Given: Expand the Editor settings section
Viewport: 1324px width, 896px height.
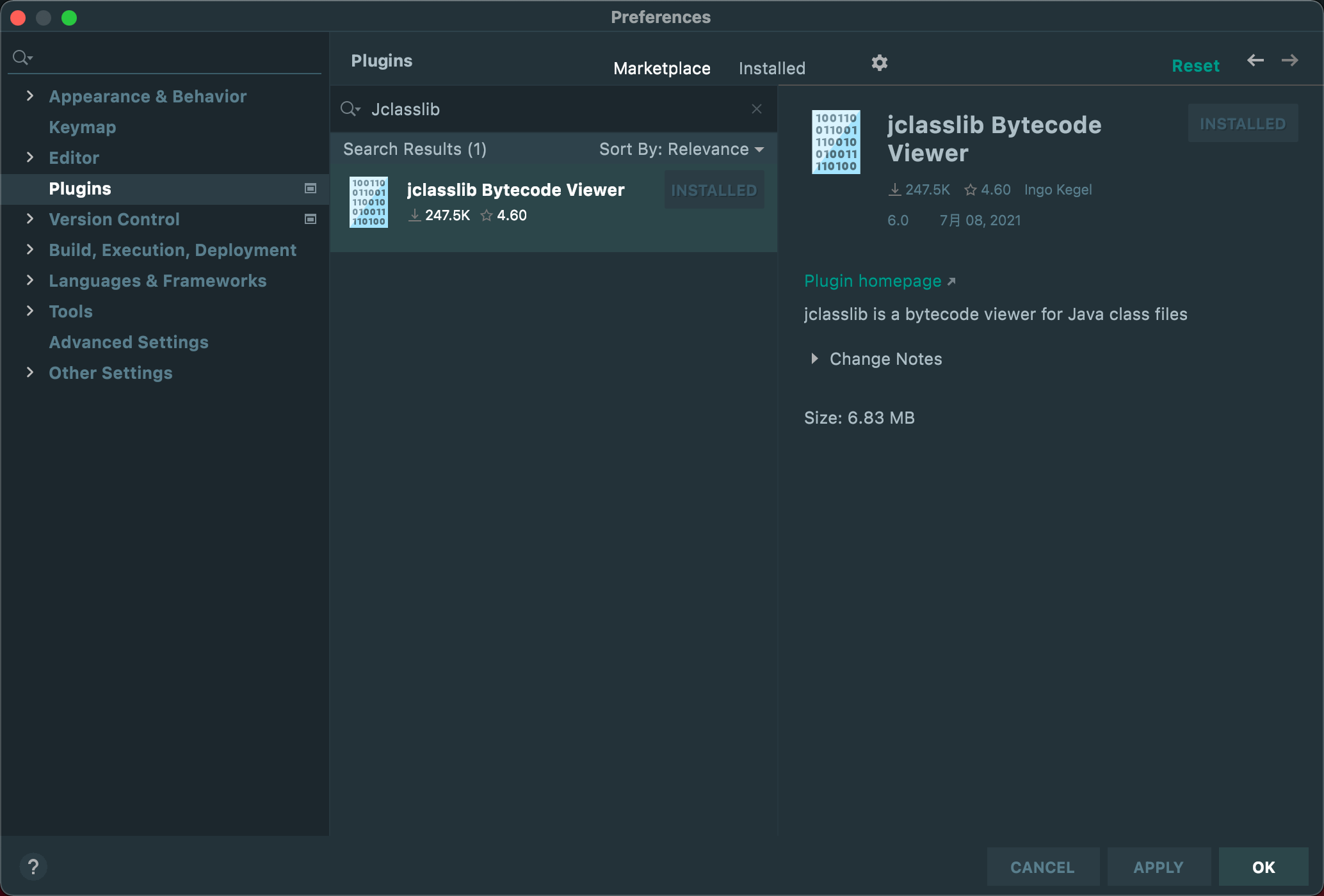Looking at the screenshot, I should (x=29, y=157).
